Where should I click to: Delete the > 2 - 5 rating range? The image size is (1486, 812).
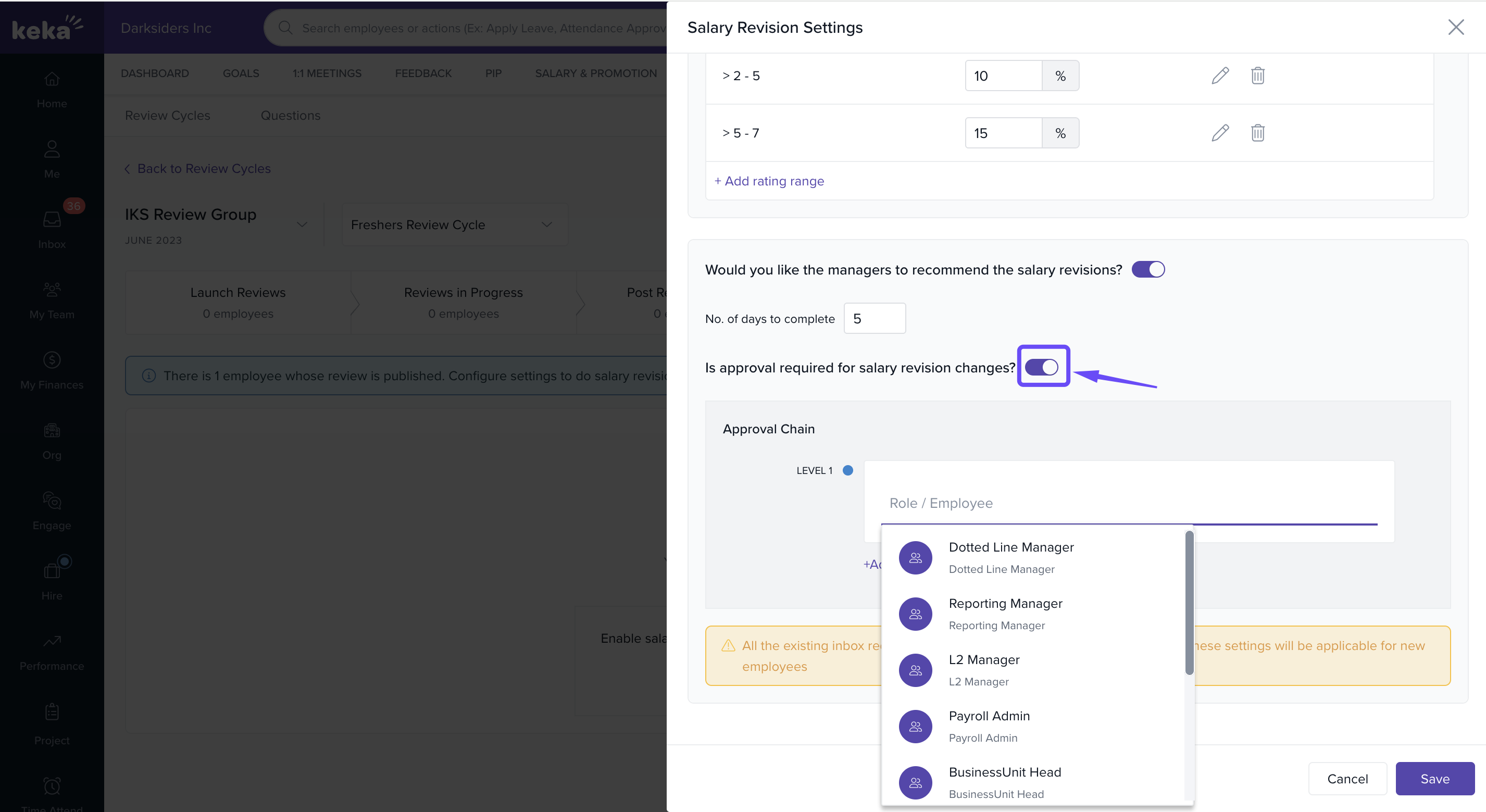click(x=1257, y=76)
